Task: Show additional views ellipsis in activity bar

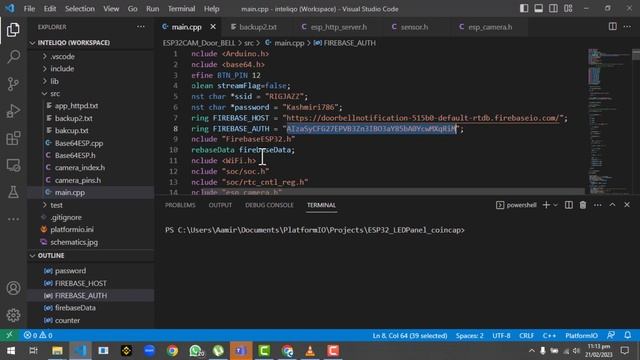Action: click(13, 219)
